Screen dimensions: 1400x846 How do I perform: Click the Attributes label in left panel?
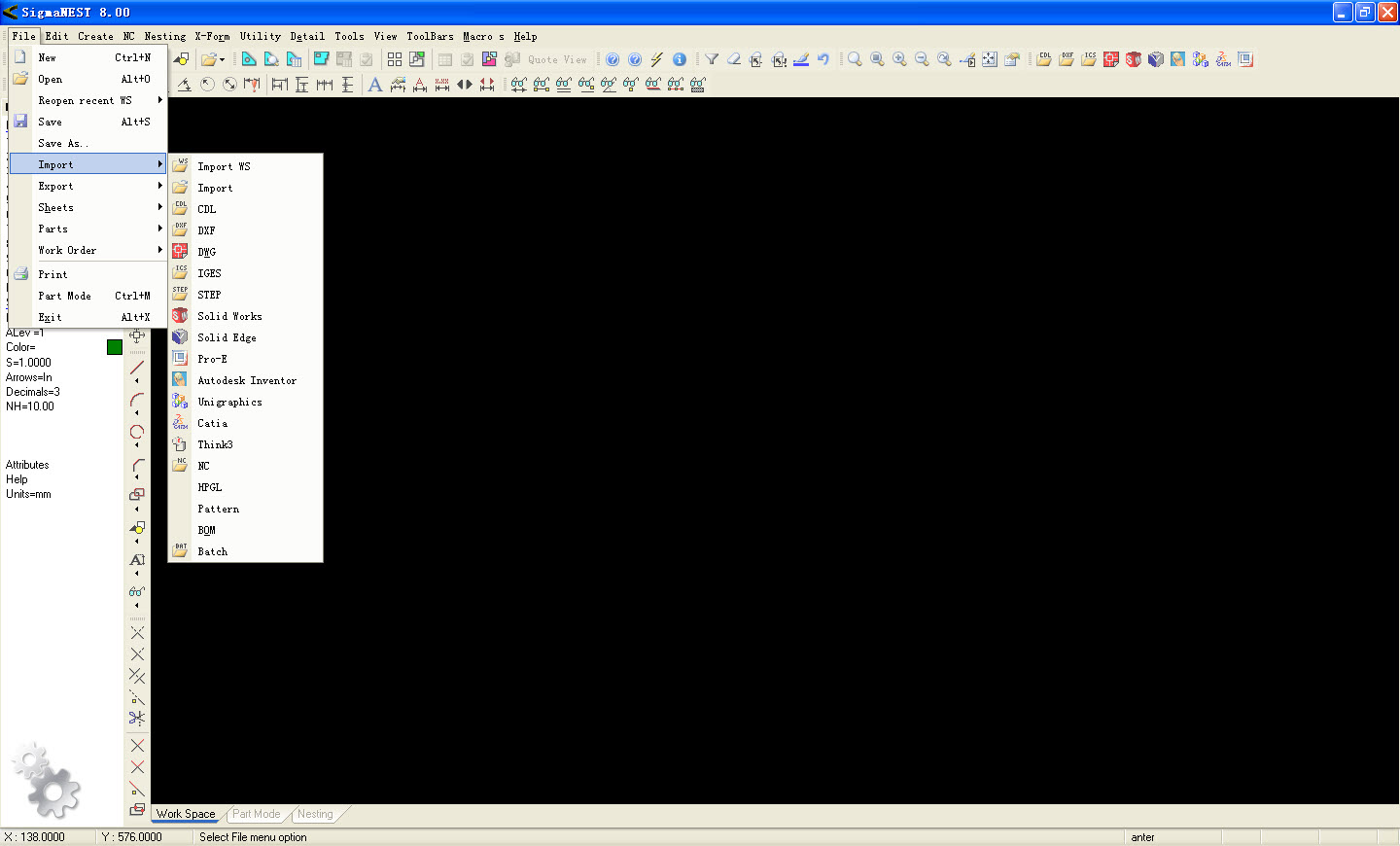27,465
